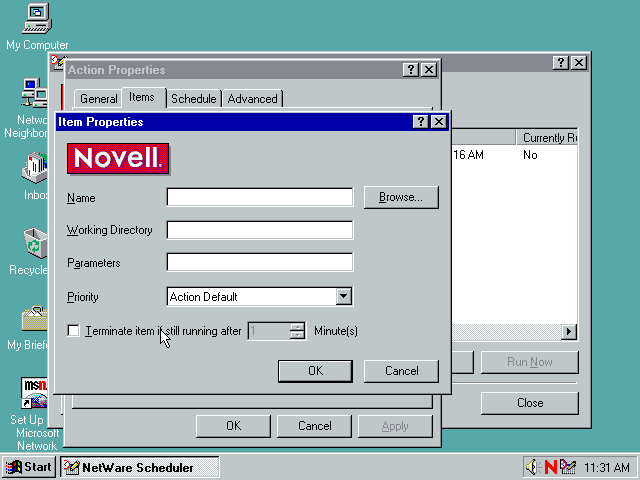Viewport: 640px width, 480px height.
Task: Click the 11:31 AM clock
Action: coord(607,467)
